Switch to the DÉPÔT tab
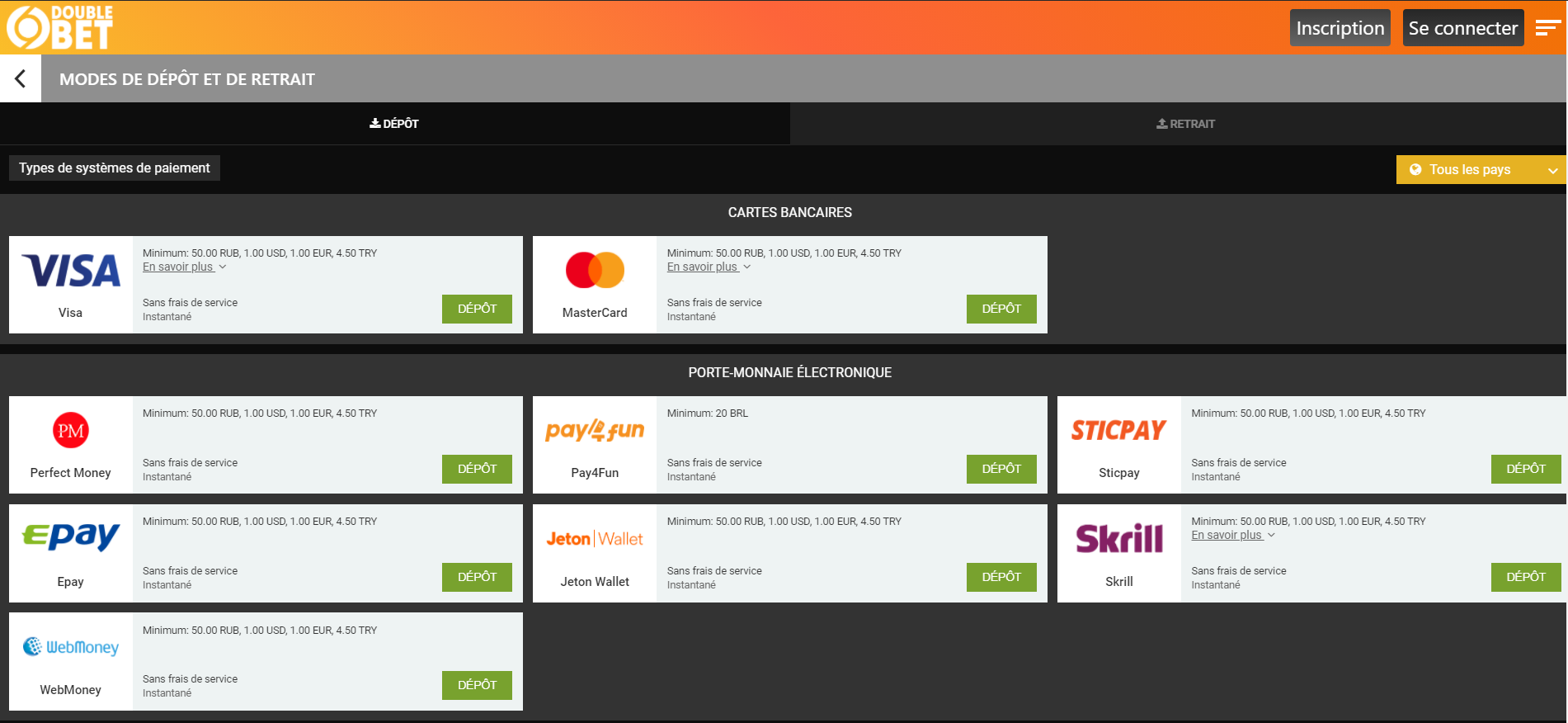This screenshot has height=723, width=1568. tap(394, 124)
